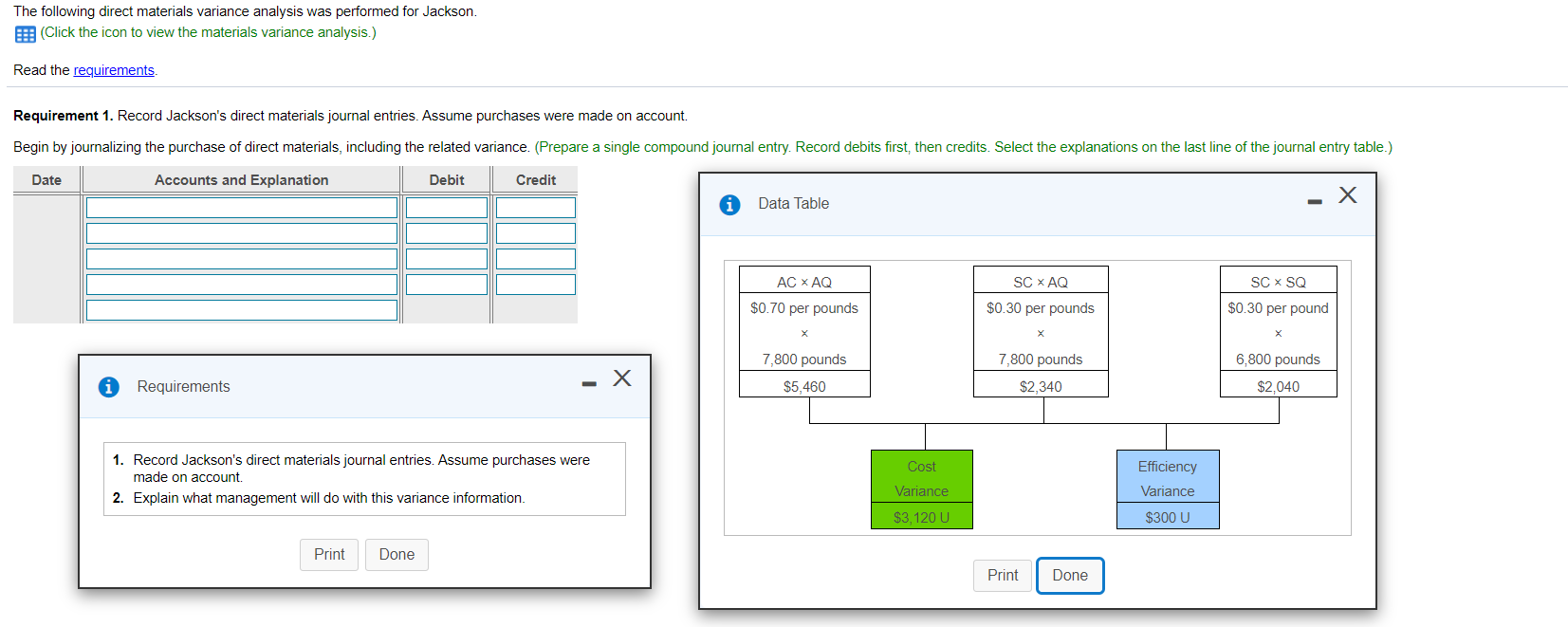Open the materials variance analysis table icon
This screenshot has height=627, width=1568.
point(26,34)
